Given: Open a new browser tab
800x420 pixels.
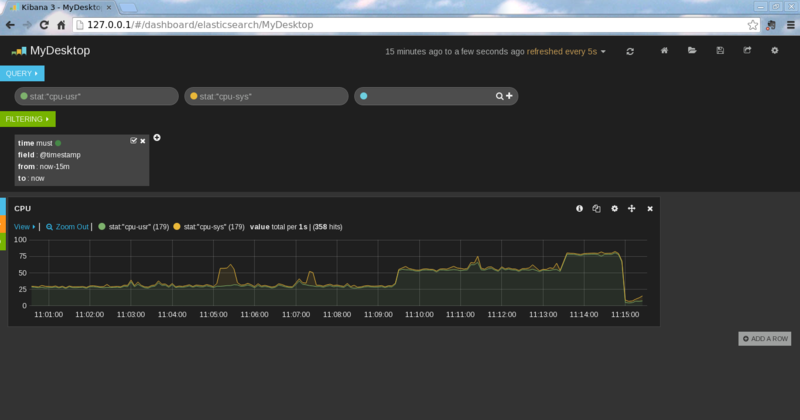Looking at the screenshot, I should (128, 8).
